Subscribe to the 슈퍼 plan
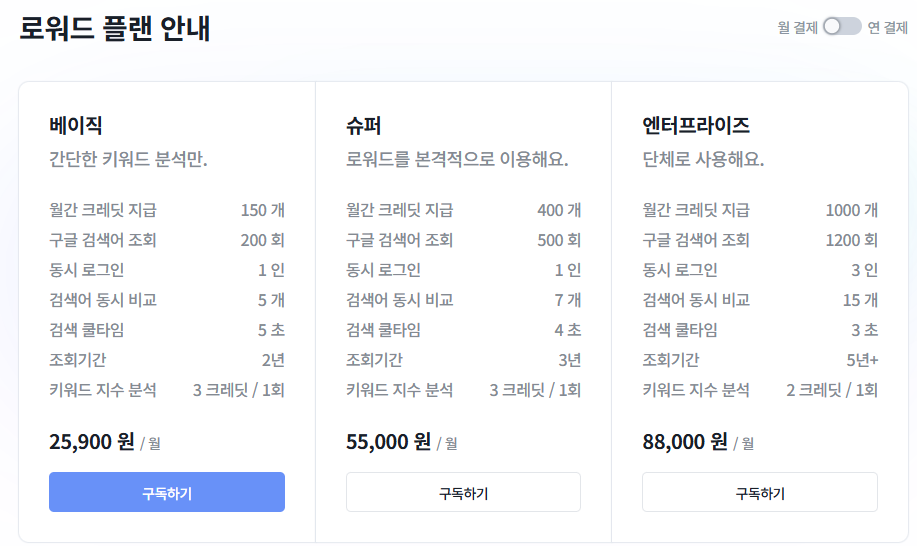Viewport: 917px width, 546px height. point(463,492)
